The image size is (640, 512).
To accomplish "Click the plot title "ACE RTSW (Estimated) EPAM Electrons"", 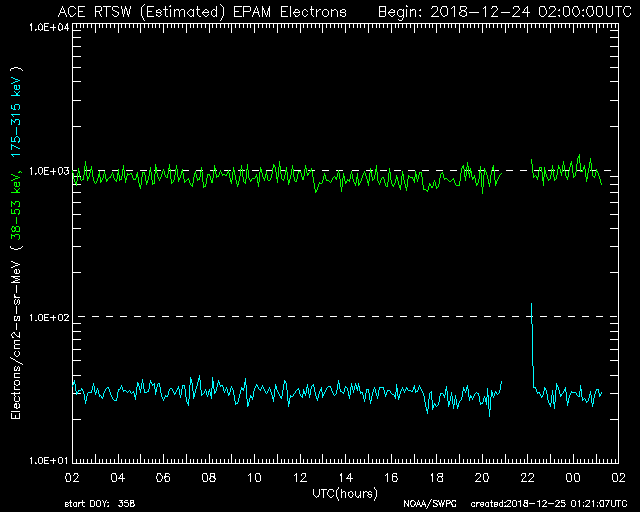I will click(x=202, y=12).
